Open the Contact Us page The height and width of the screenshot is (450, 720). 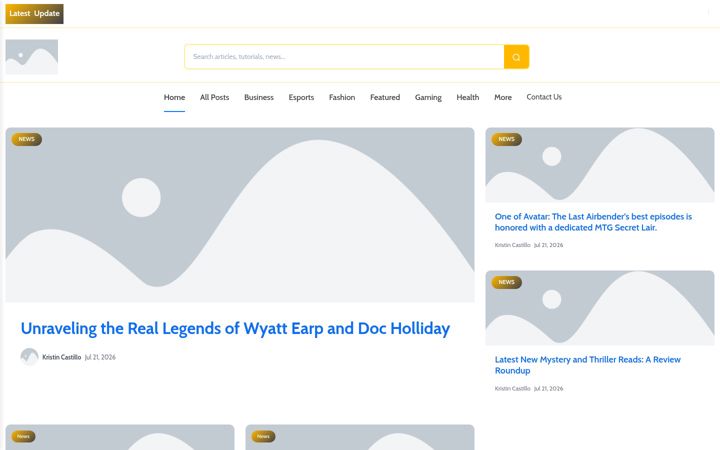[x=544, y=97]
